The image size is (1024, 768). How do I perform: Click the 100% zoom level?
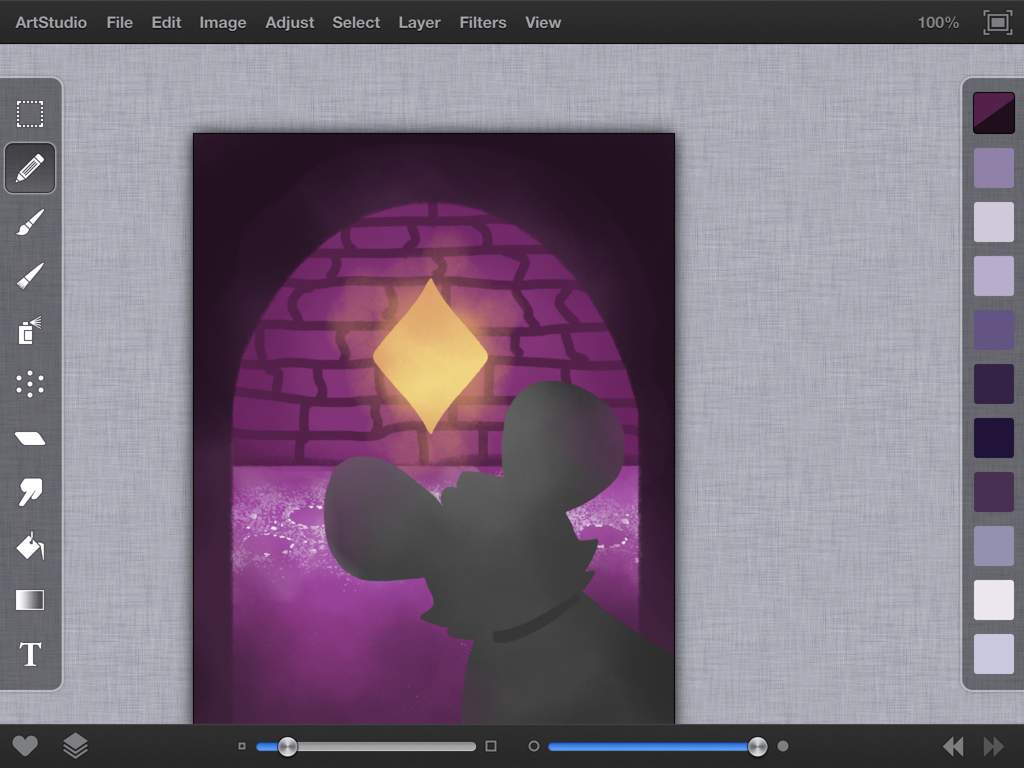[x=938, y=23]
